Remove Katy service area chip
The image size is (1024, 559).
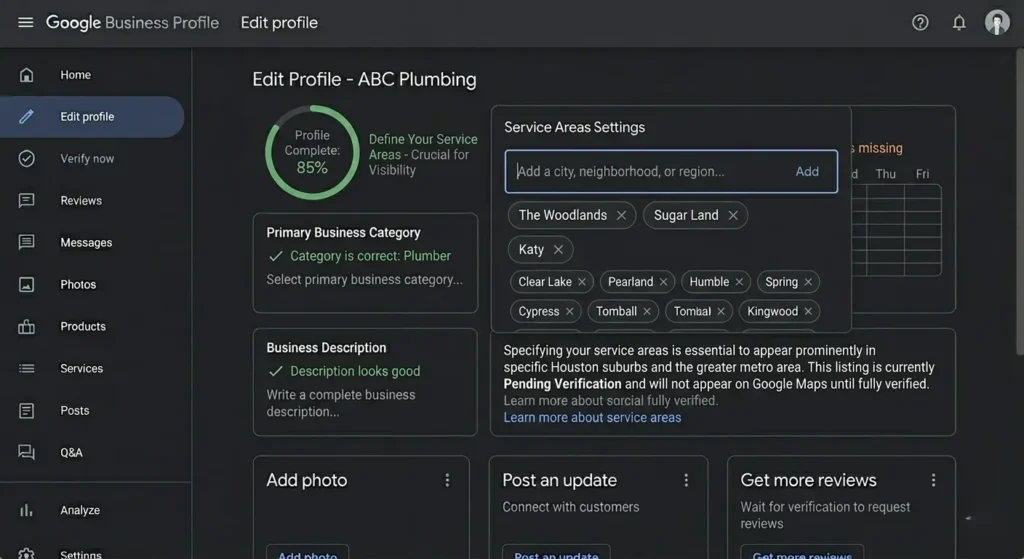tap(558, 249)
